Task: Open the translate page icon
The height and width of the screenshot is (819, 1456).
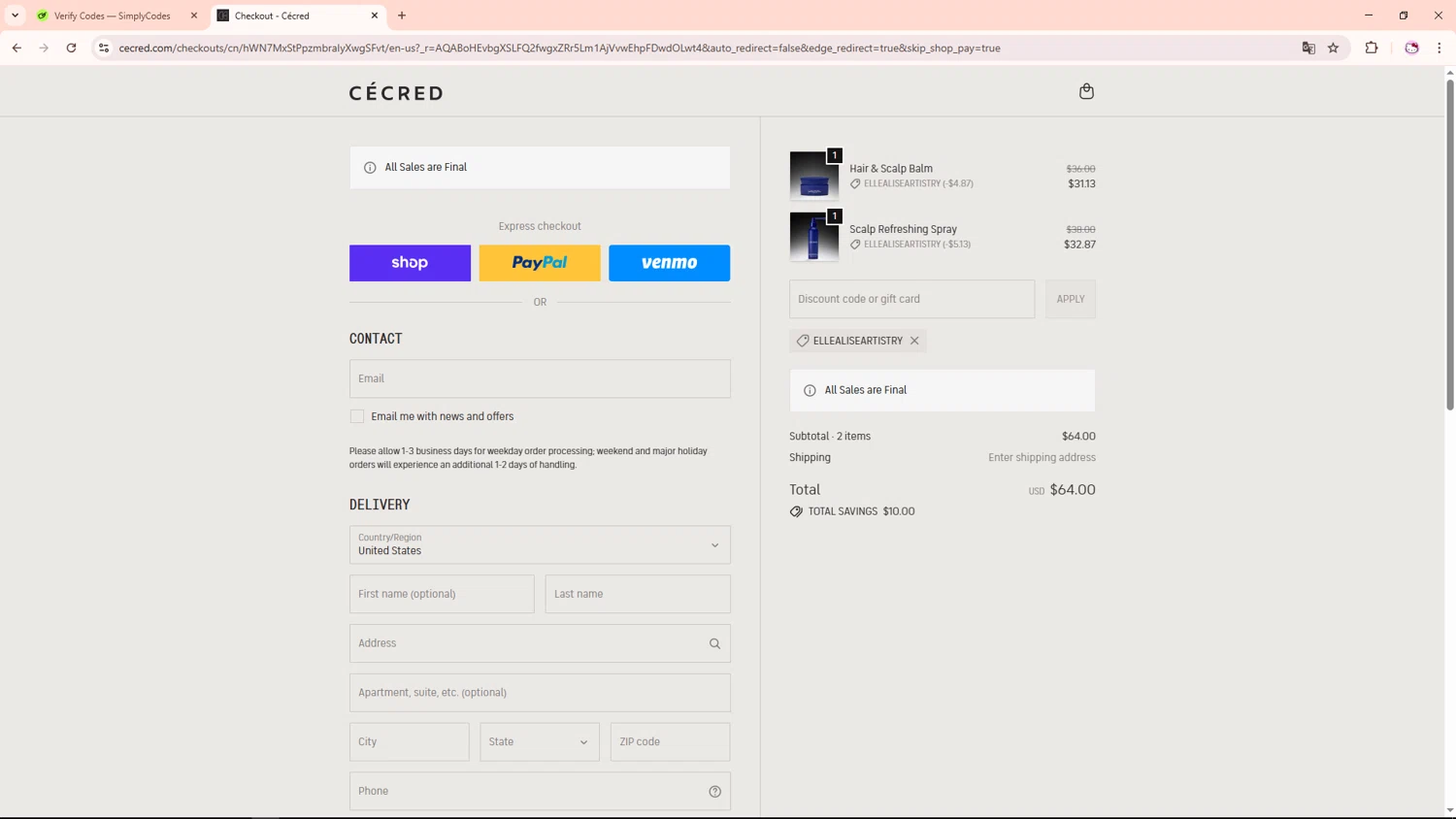Action: pos(1308,48)
